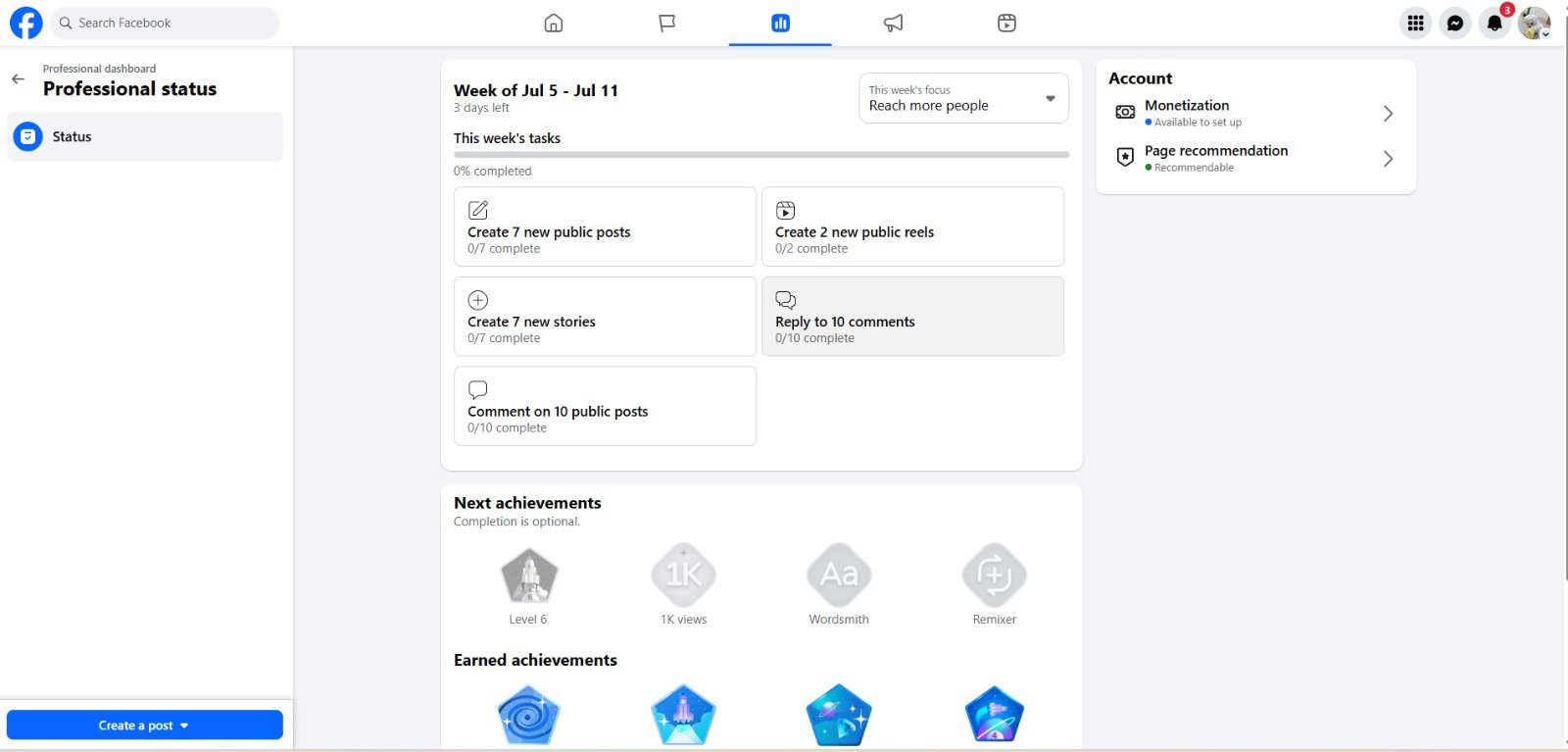Viewport: 1568px width, 752px height.
Task: Open the earned spaceship badge
Action: click(994, 716)
